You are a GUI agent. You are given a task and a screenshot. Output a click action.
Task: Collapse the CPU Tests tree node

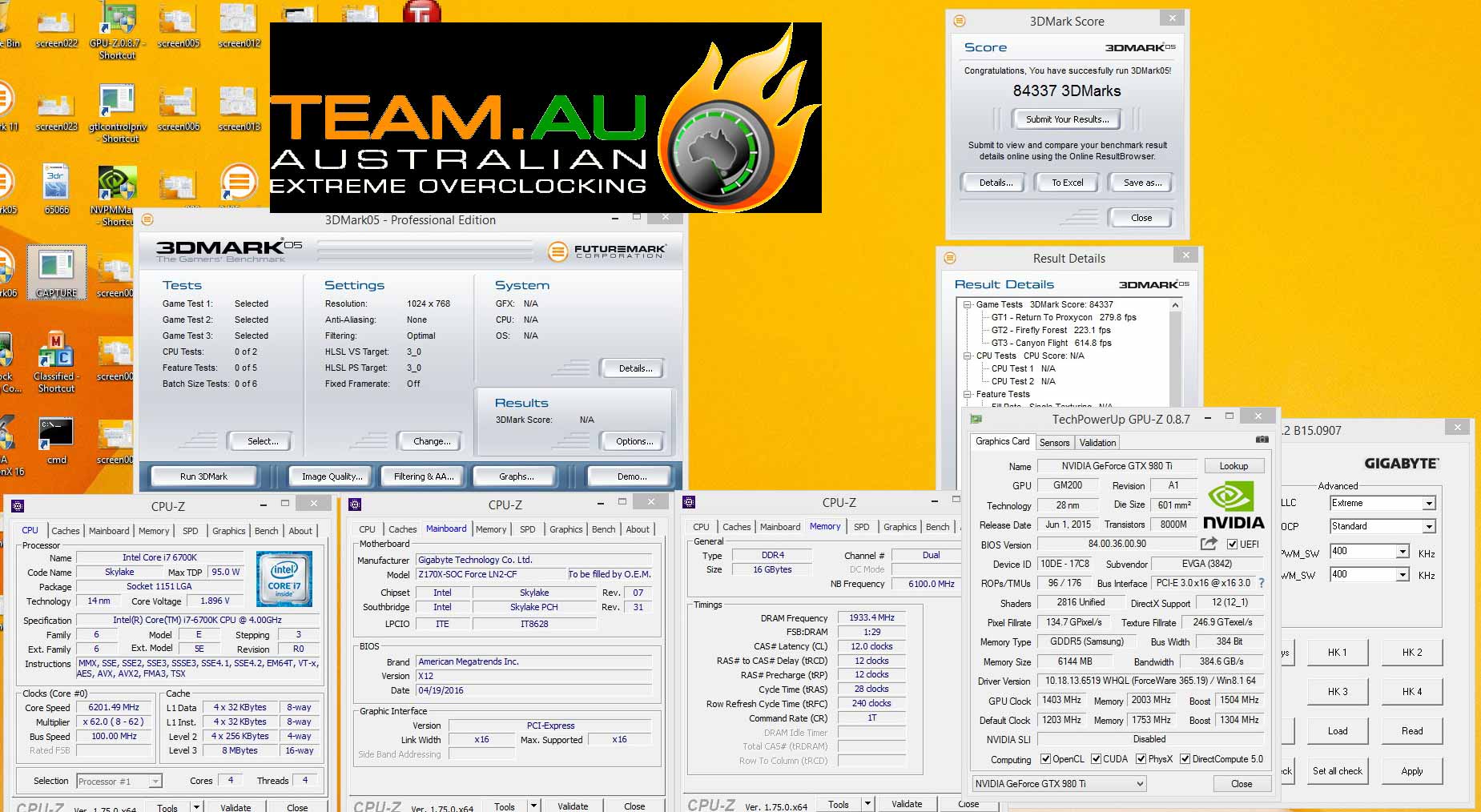(x=968, y=356)
